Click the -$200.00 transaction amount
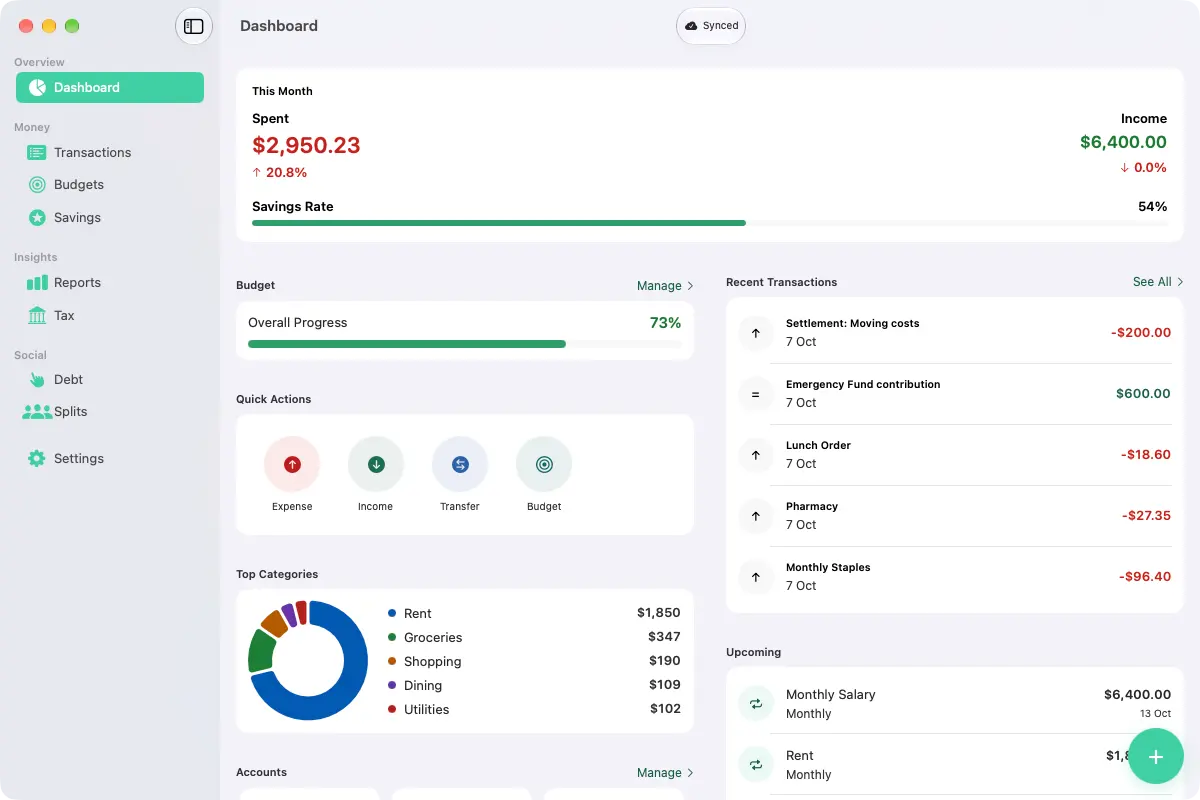The width and height of the screenshot is (1200, 800). [1140, 333]
